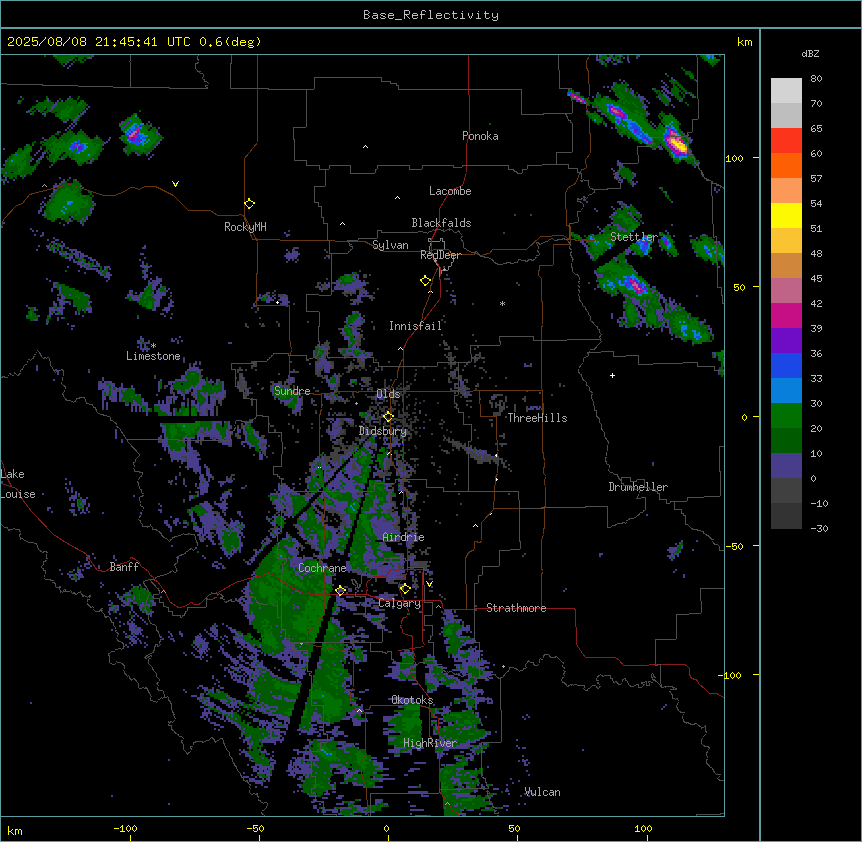
Task: Click the light gray top swatch of legend
Action: click(x=786, y=91)
